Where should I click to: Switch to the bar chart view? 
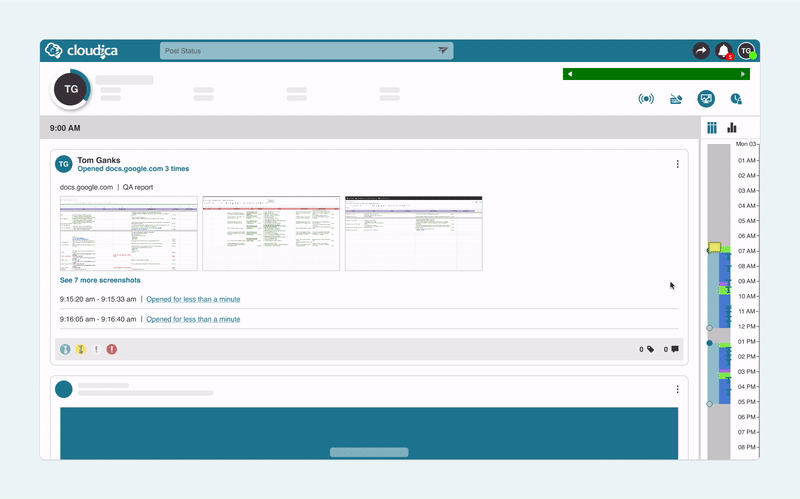click(732, 128)
